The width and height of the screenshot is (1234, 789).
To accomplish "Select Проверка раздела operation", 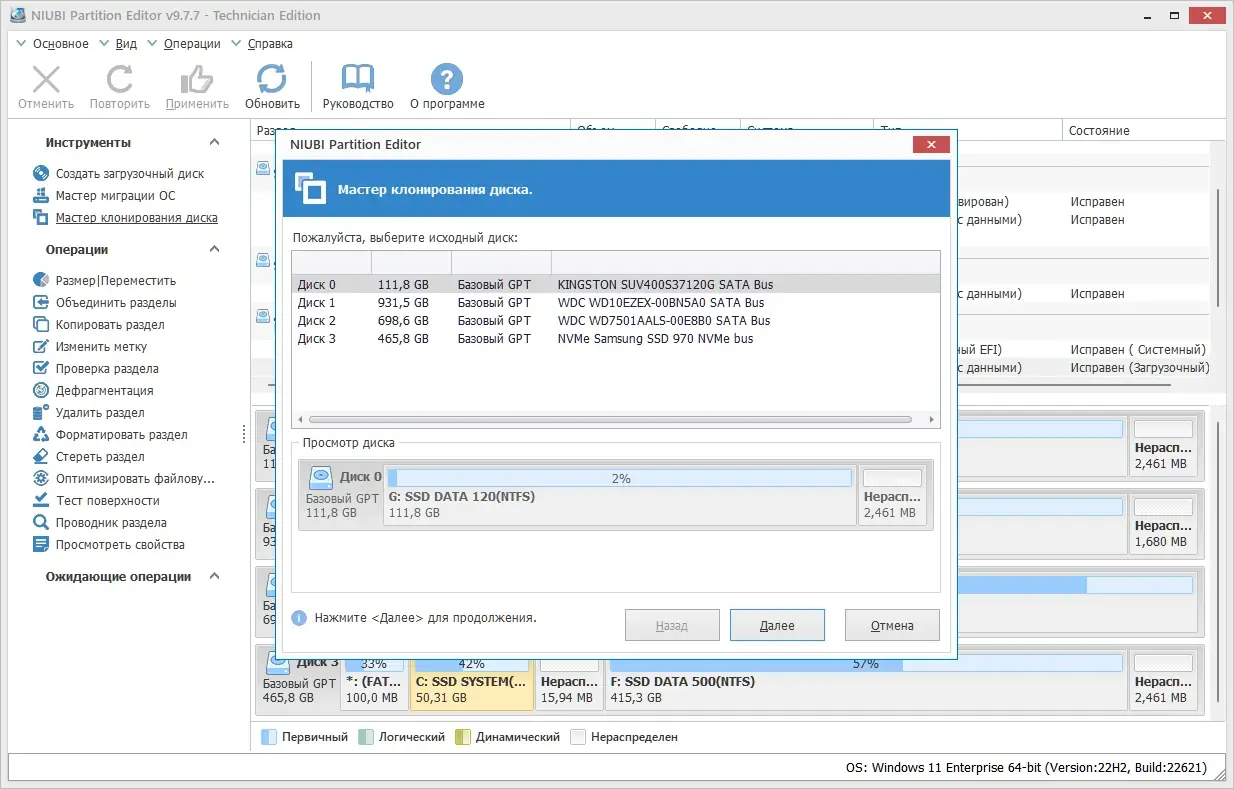I will pos(107,369).
